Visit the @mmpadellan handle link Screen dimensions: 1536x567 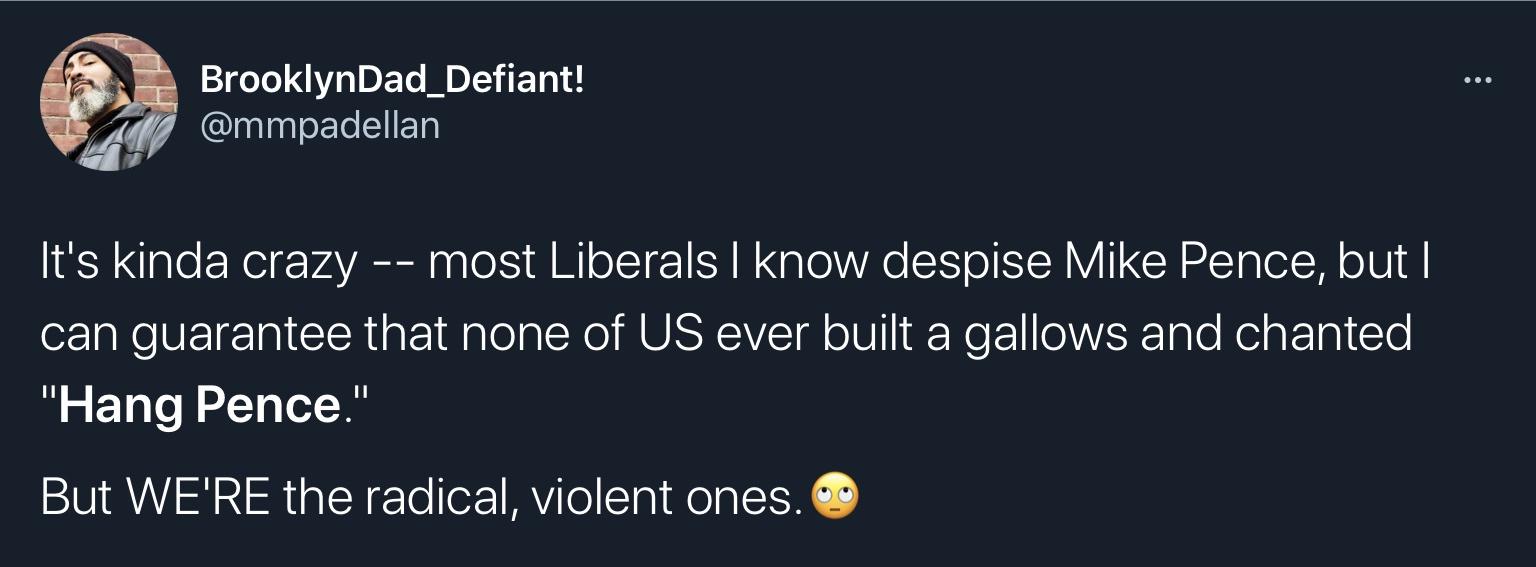pos(320,126)
